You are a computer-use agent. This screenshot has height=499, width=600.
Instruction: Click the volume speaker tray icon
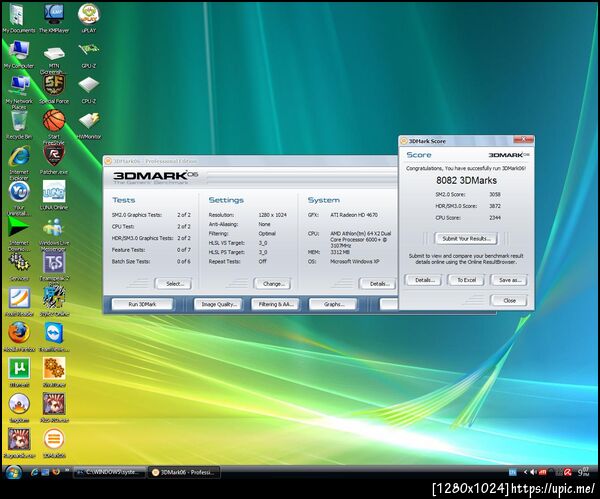pos(533,473)
